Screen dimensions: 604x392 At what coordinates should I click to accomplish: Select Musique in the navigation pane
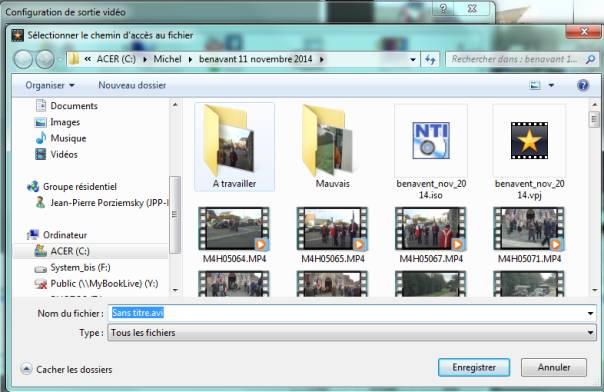pos(60,138)
